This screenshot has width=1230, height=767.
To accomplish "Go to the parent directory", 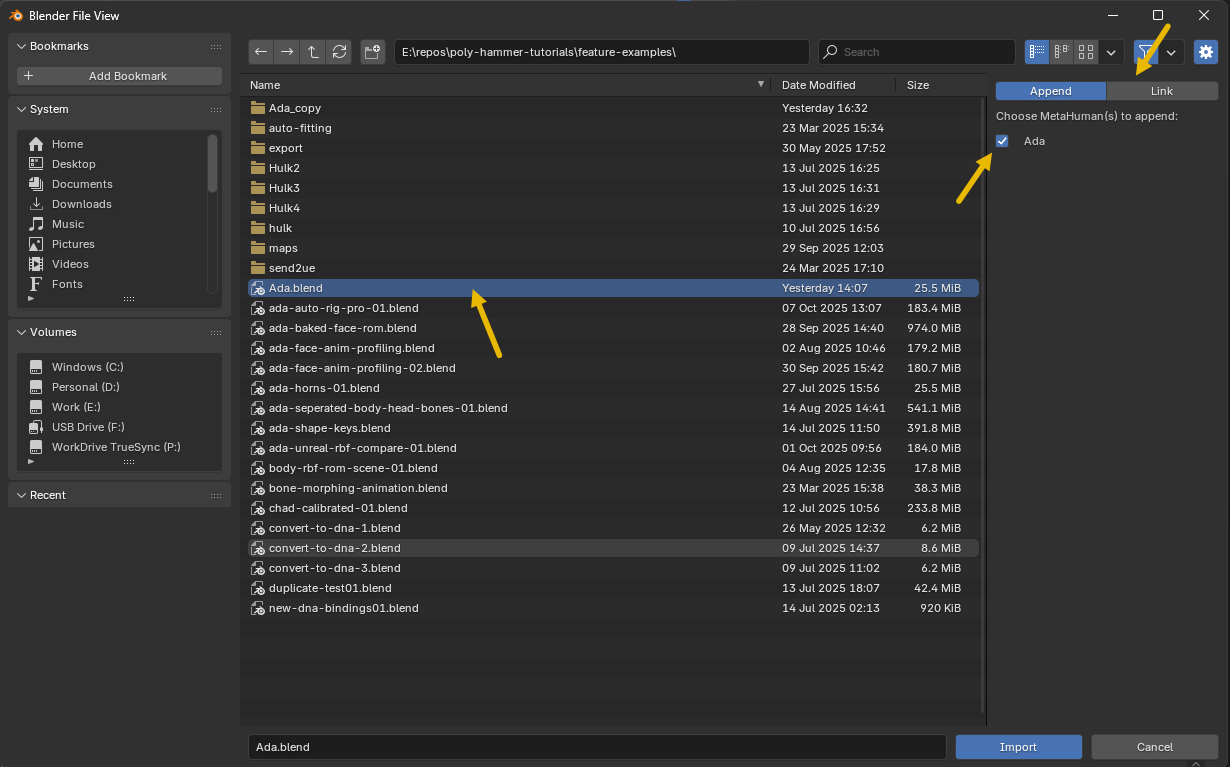I will (x=313, y=52).
